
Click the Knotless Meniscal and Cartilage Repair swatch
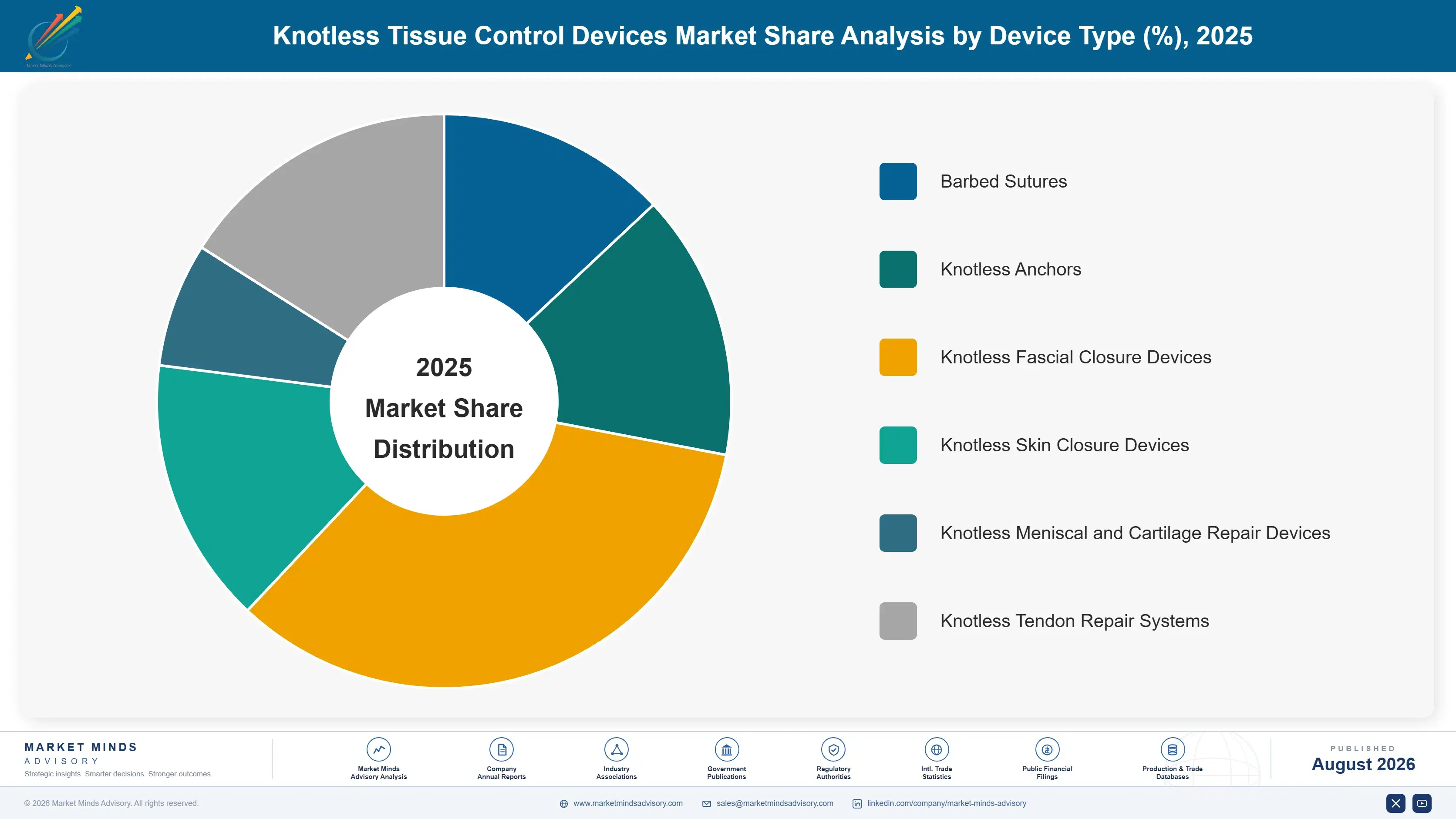(897, 533)
